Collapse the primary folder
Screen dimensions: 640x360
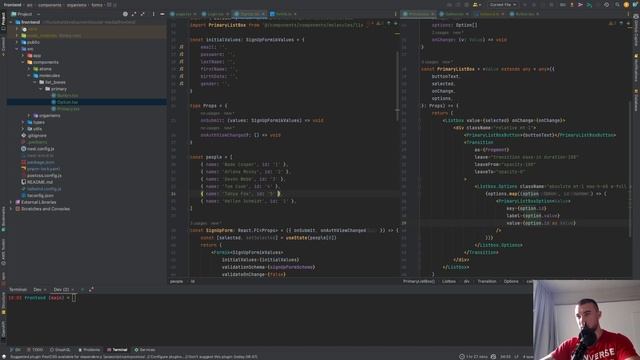click(x=41, y=89)
